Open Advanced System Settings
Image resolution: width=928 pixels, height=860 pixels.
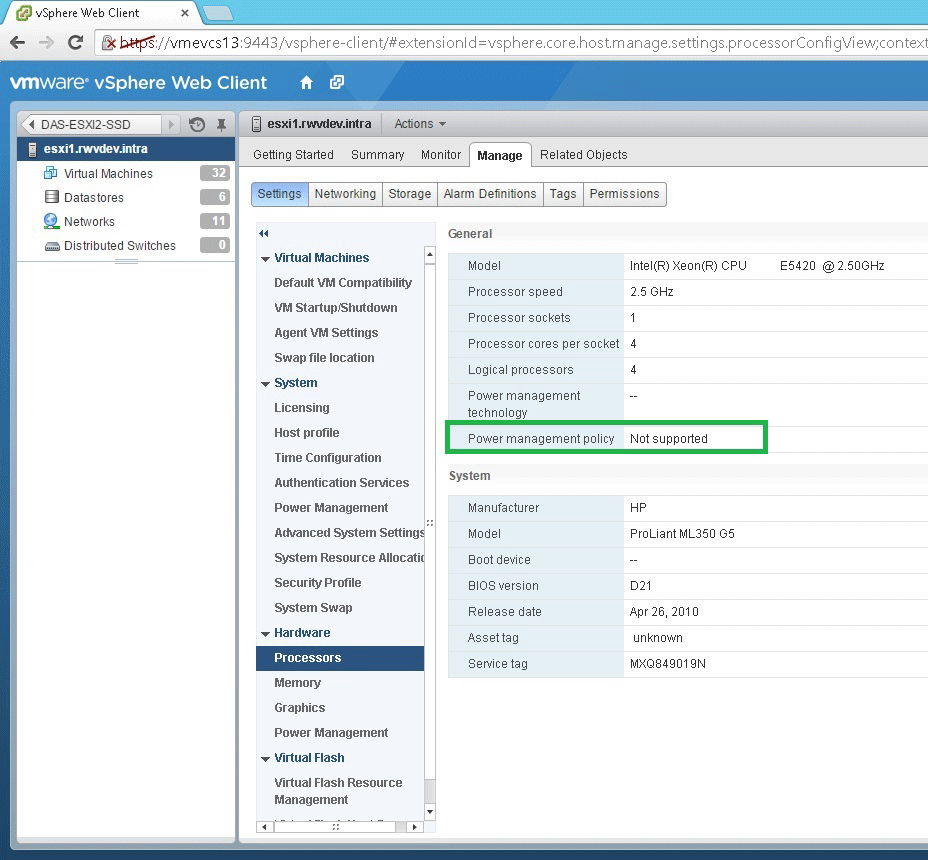[x=349, y=533]
